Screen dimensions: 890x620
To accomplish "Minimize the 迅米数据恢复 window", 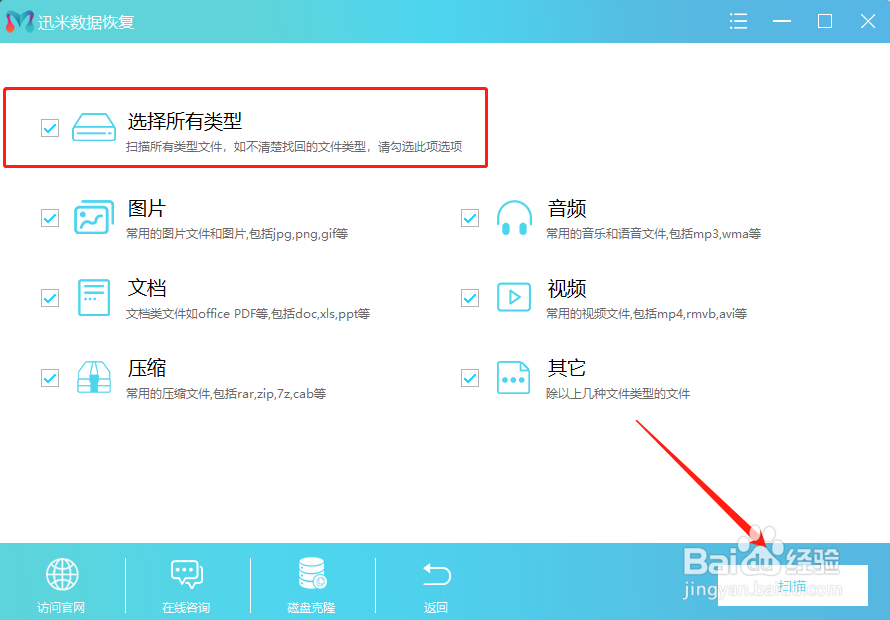I will pyautogui.click(x=782, y=21).
